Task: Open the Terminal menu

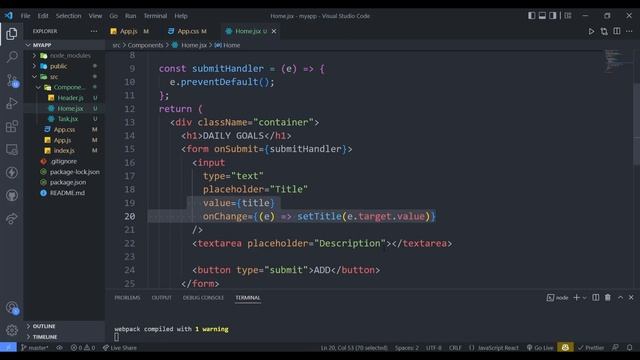Action: [x=155, y=16]
